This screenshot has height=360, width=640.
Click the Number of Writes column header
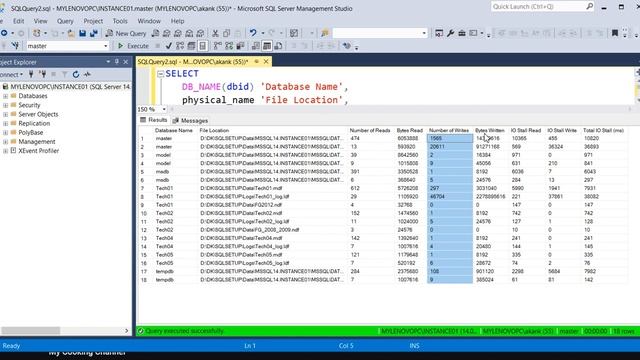pyautogui.click(x=449, y=130)
